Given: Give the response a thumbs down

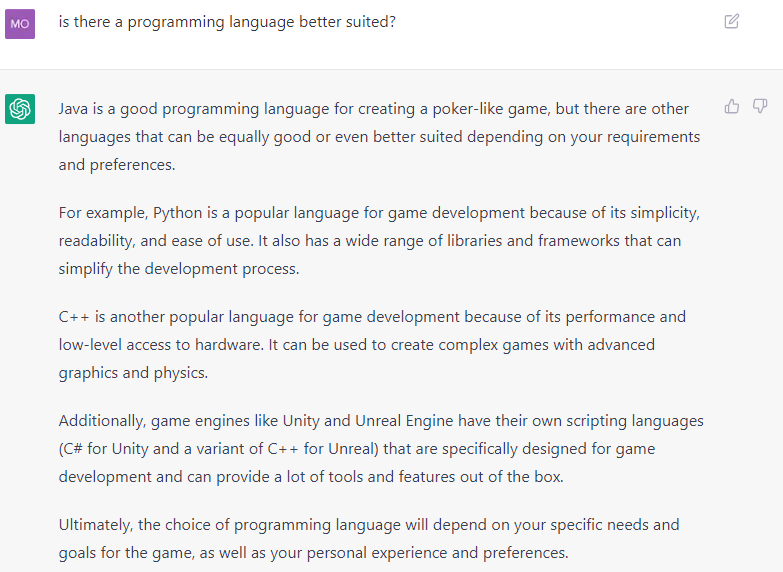Looking at the screenshot, I should [760, 106].
